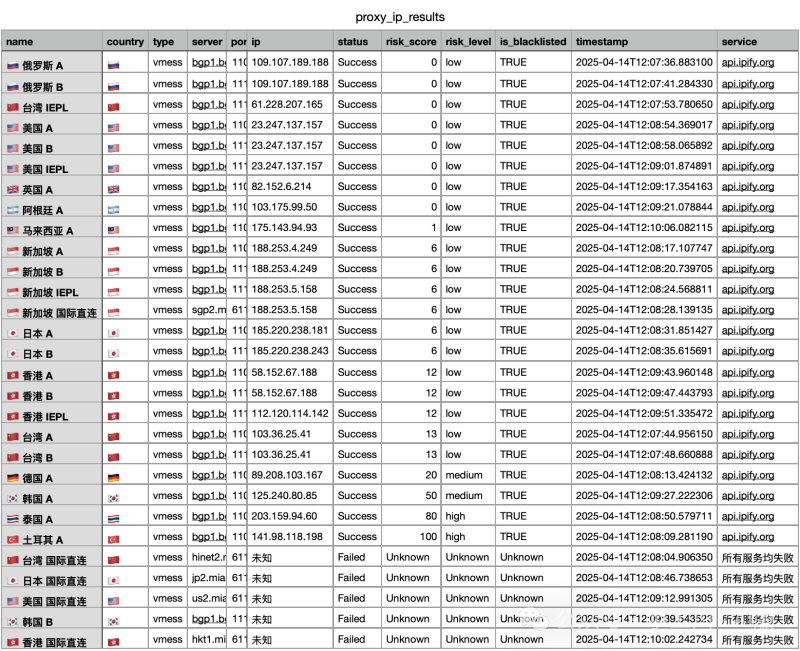
Task: Click Success status in 马来西亚 A row
Action: click(357, 228)
